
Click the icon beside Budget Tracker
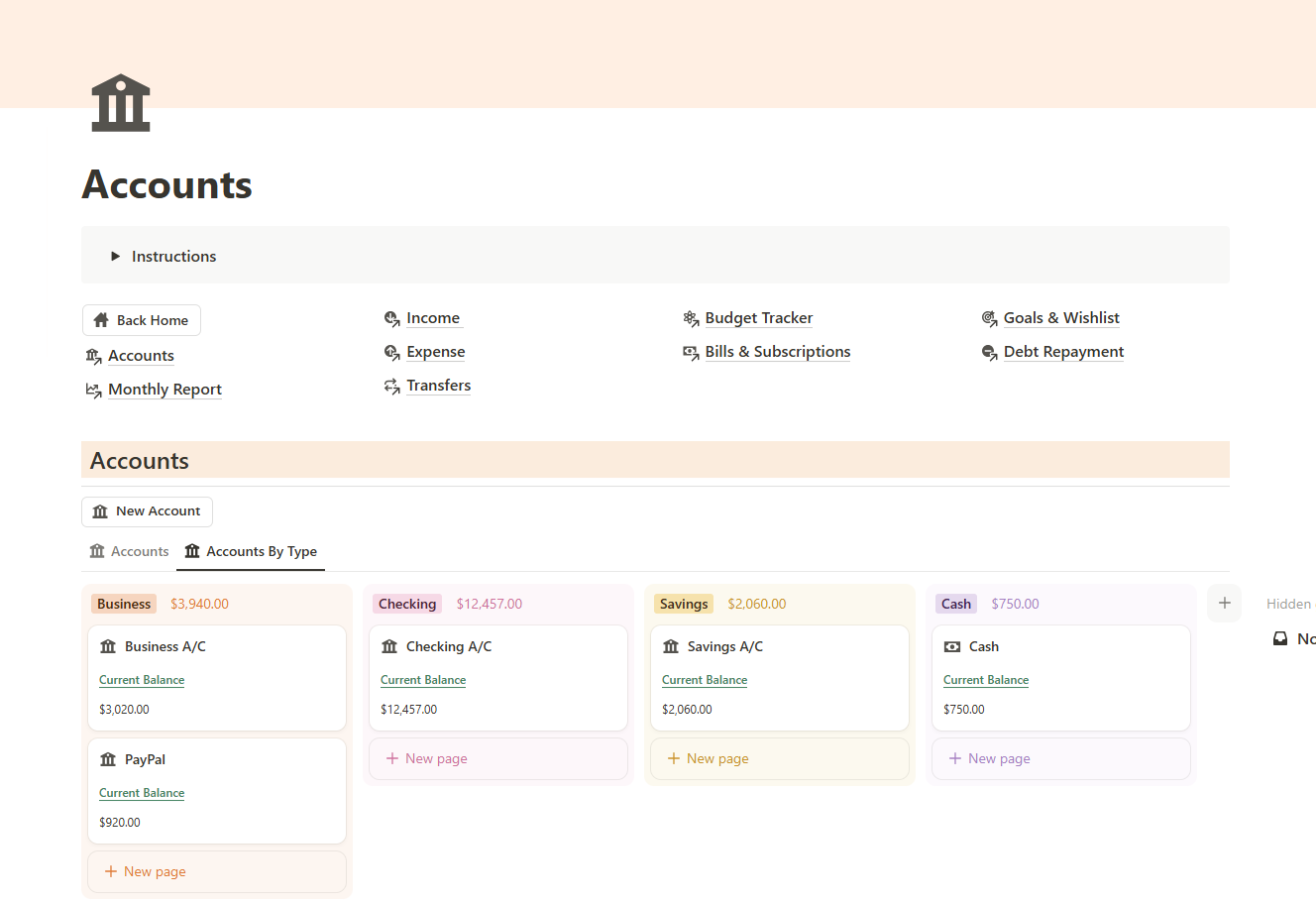click(692, 317)
